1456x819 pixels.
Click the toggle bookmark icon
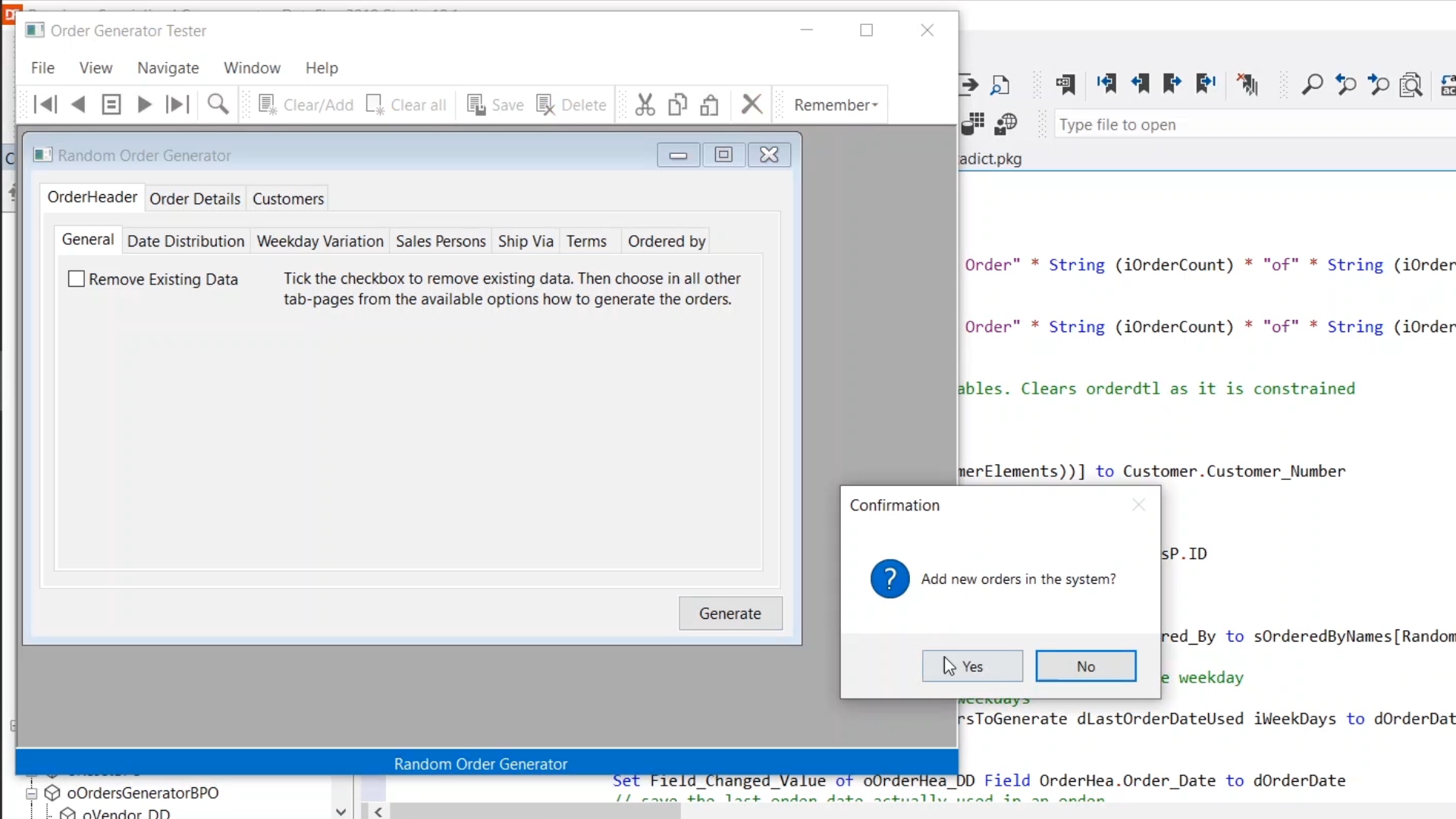coord(1065,84)
